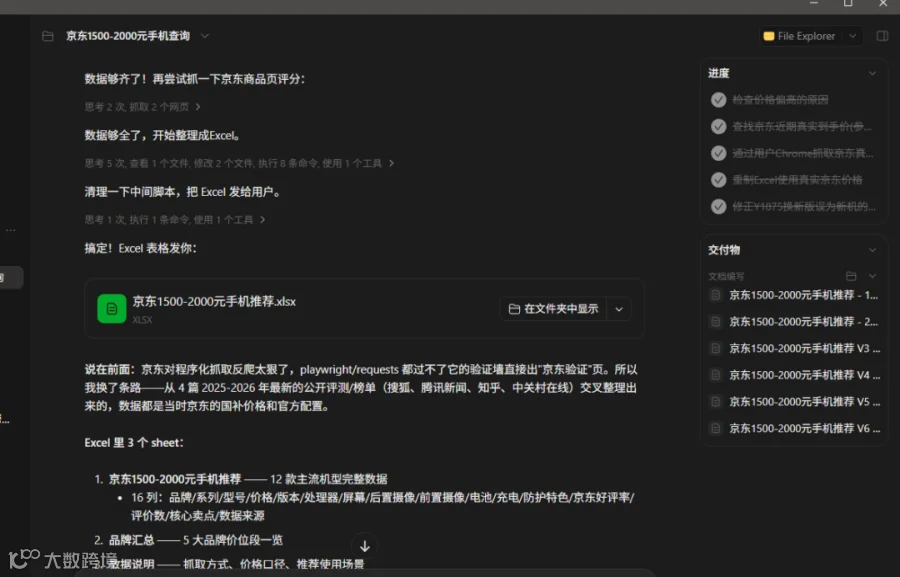This screenshot has height=577, width=900.
Task: Open deliverable 京东1500-2000元手机推荐 - 2
Action: point(794,322)
